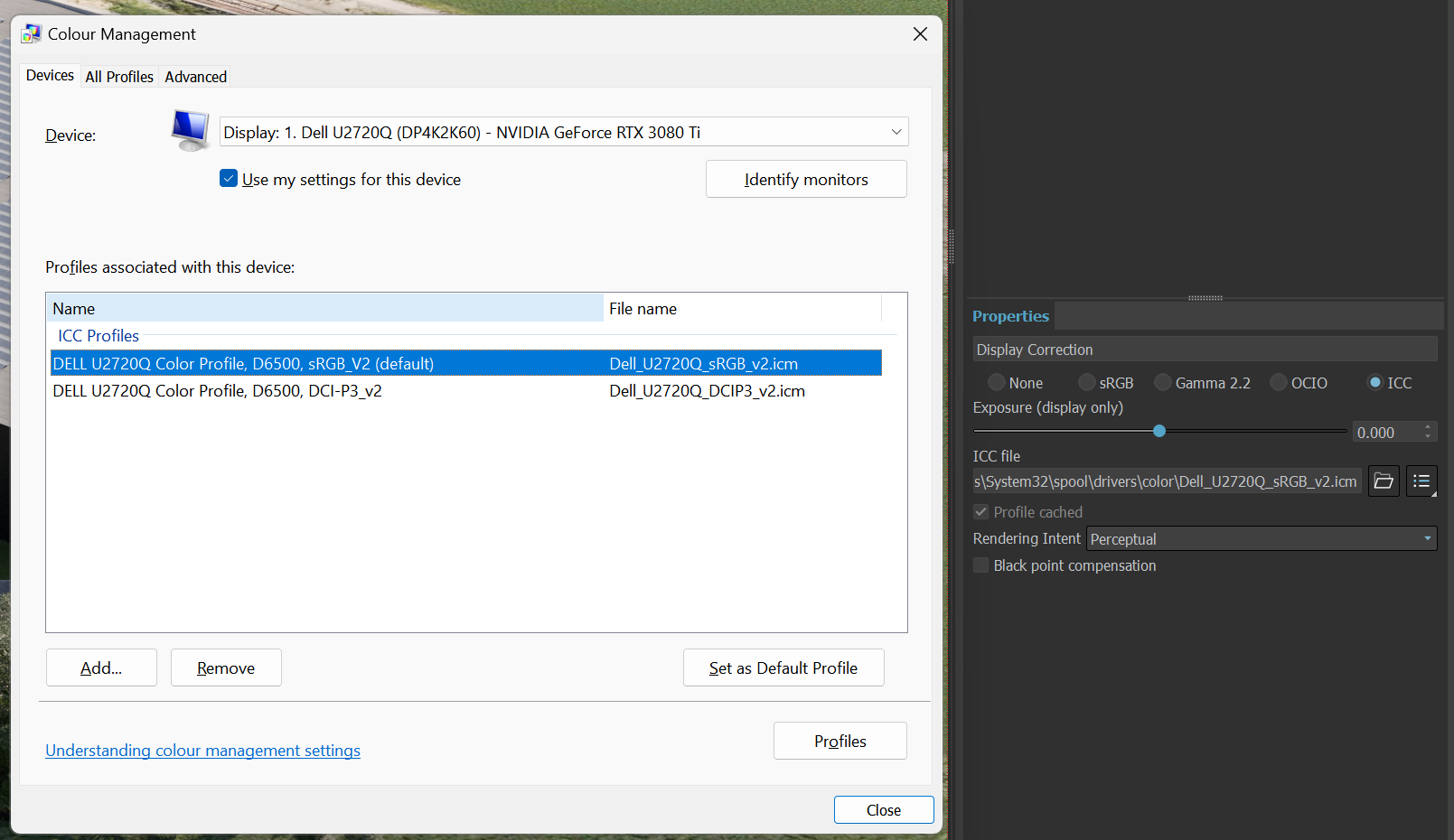The width and height of the screenshot is (1454, 840).
Task: Select the sRGB display correction option
Action: point(1087,383)
